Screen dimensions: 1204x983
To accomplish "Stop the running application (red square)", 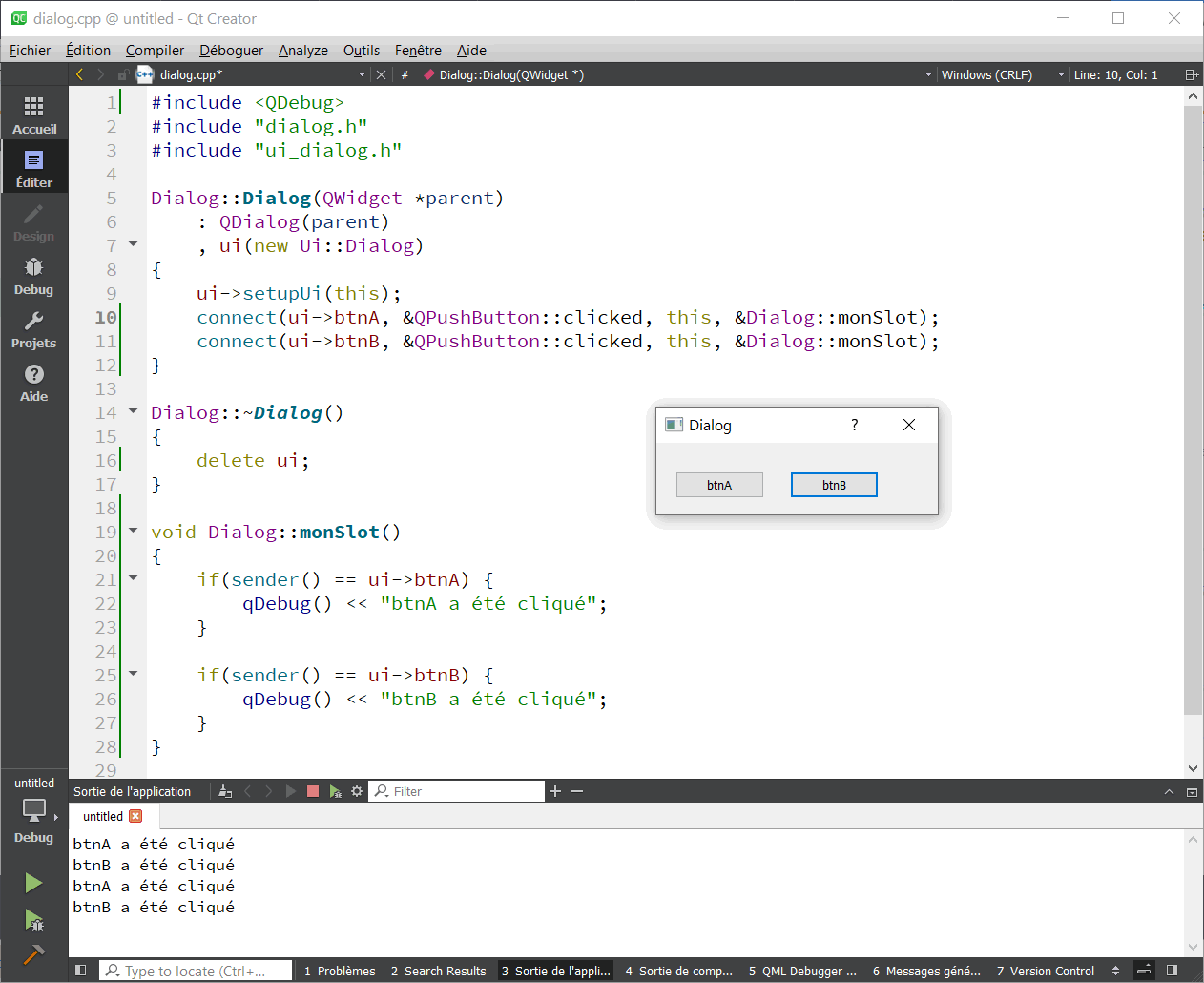I will 312,791.
